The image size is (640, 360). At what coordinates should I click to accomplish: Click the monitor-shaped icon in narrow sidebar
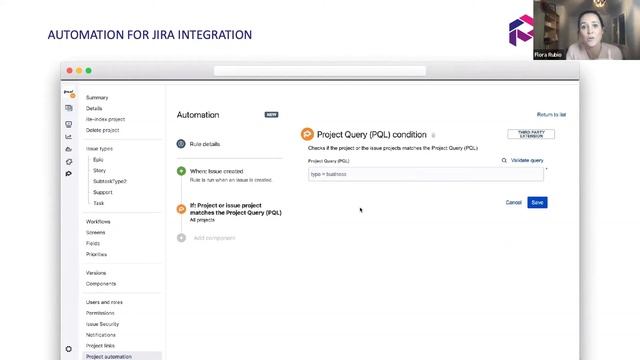point(69,124)
